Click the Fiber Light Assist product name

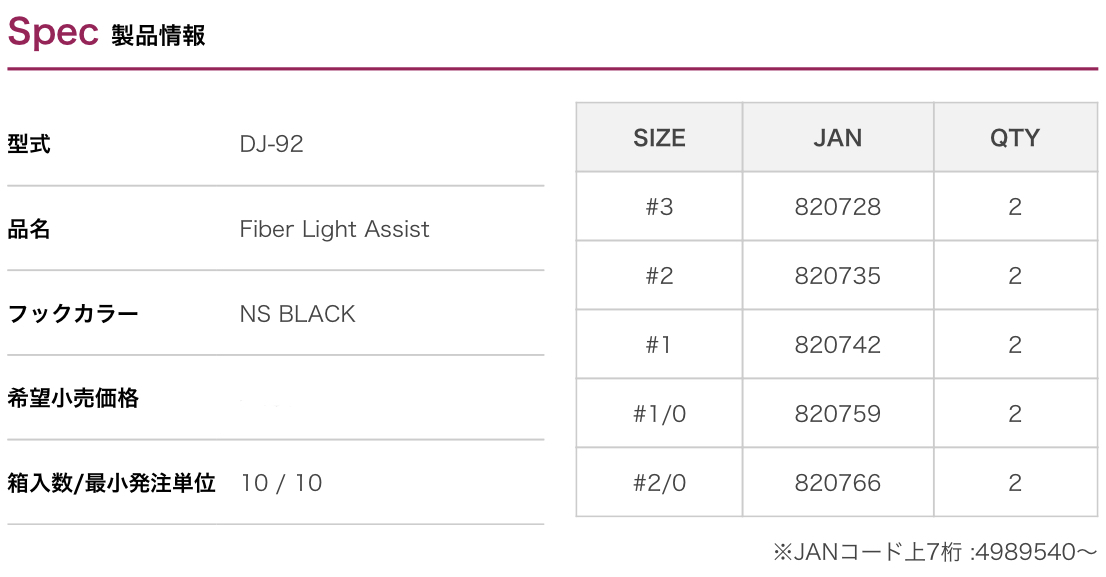(334, 229)
